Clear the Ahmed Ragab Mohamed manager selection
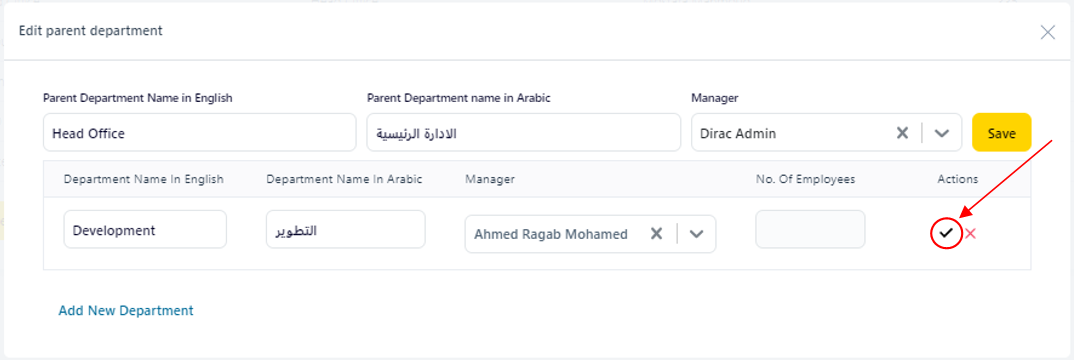 click(656, 234)
